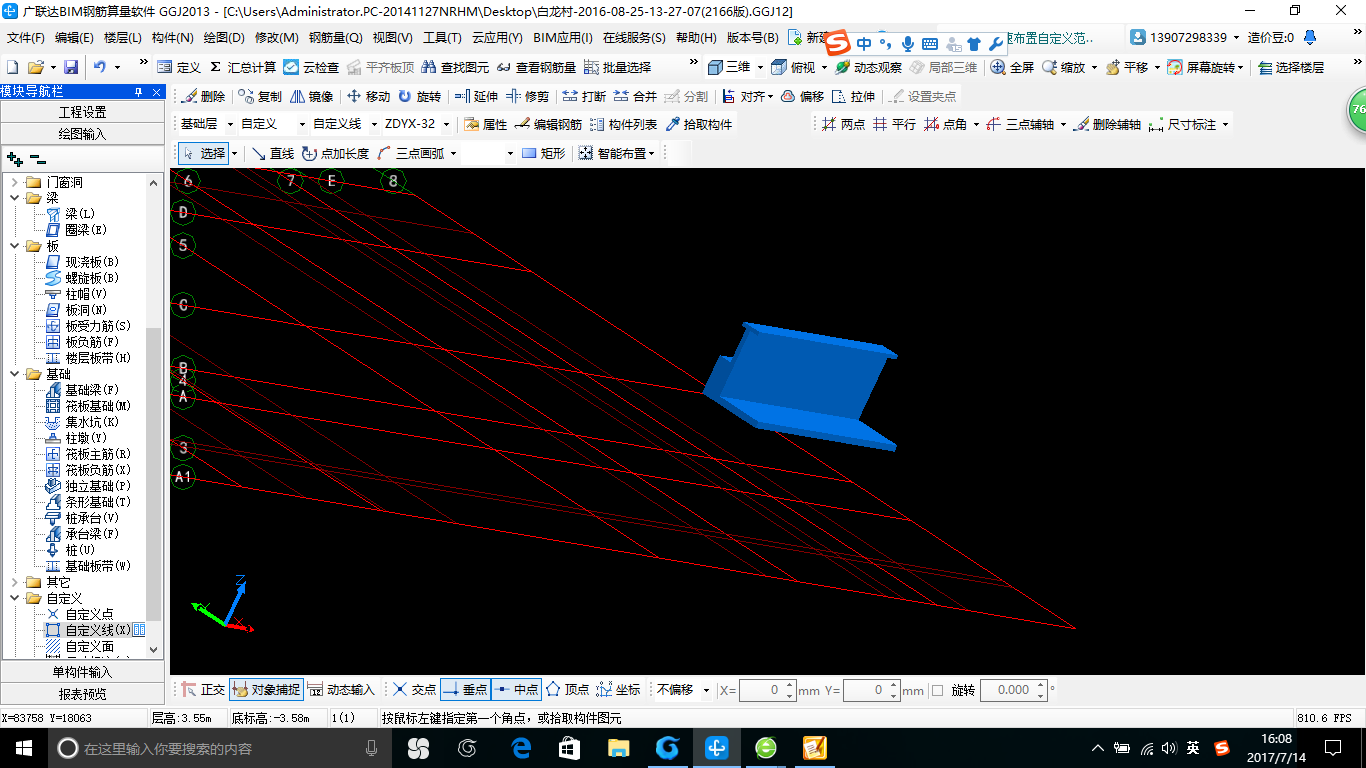Click the 单构件输入 navigation button
This screenshot has width=1366, height=768.
click(82, 672)
